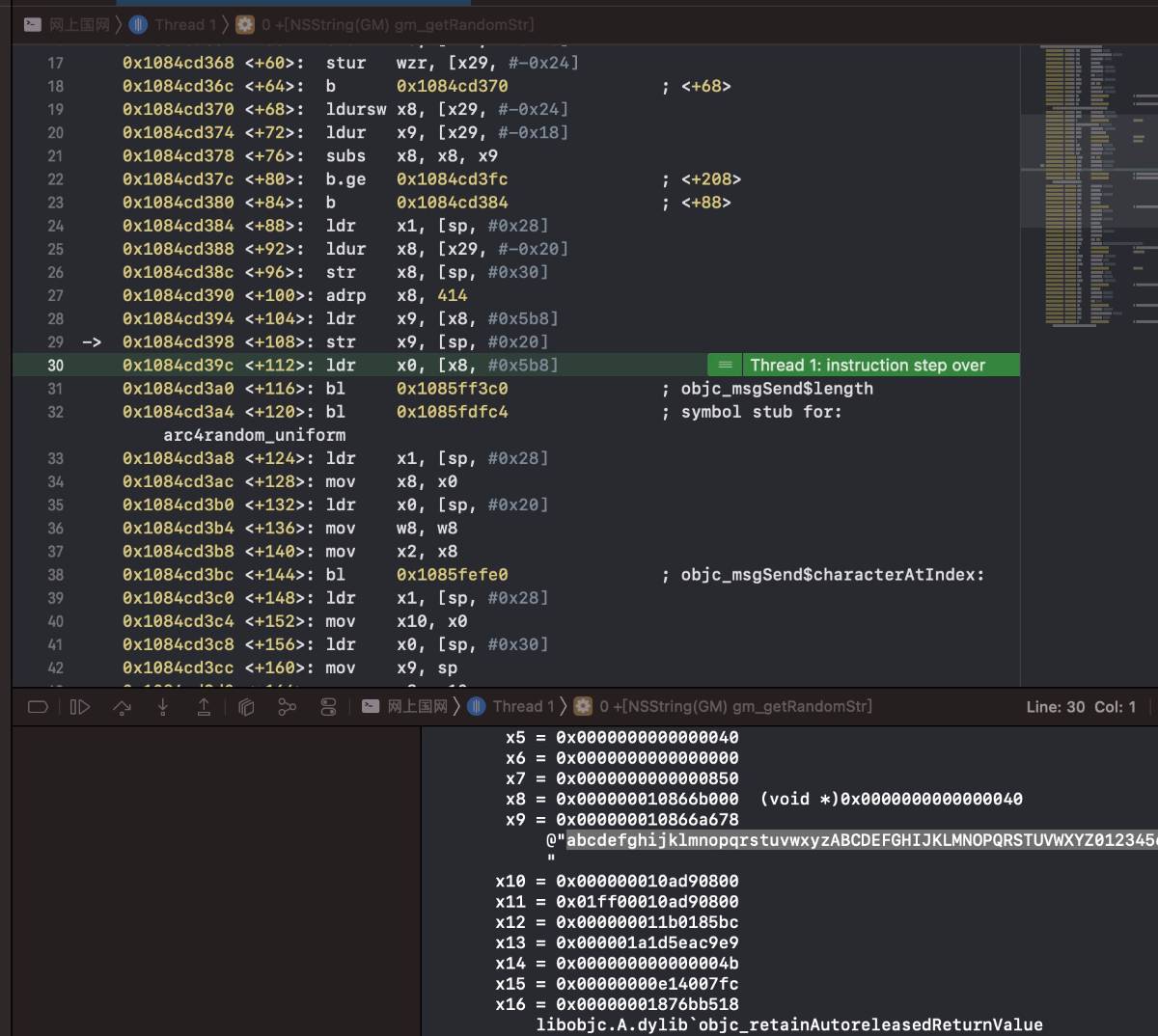The image size is (1158, 1036).
Task: Click line number 30 gutter
Action: click(x=55, y=366)
